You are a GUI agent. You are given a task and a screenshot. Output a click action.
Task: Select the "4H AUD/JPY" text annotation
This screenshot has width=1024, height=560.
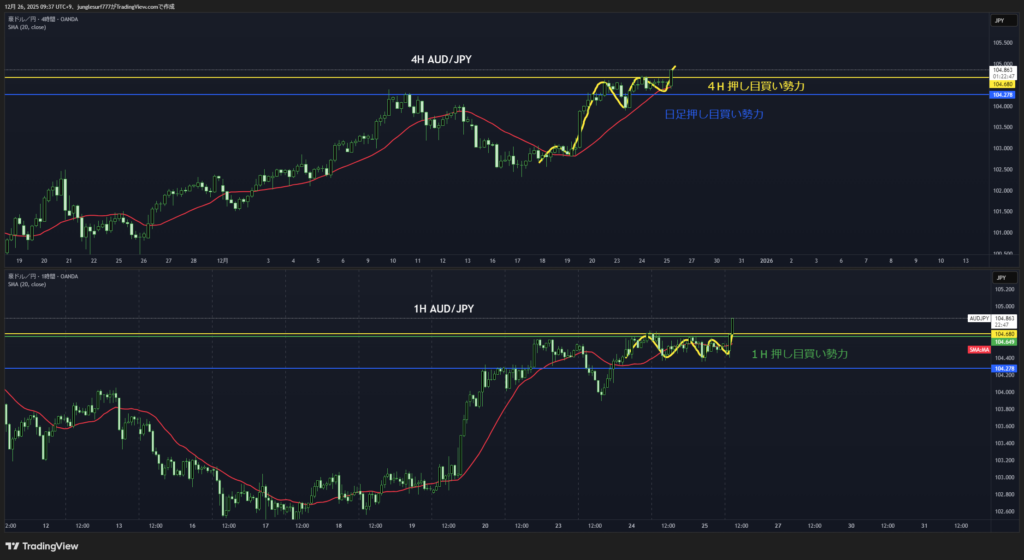pos(440,60)
